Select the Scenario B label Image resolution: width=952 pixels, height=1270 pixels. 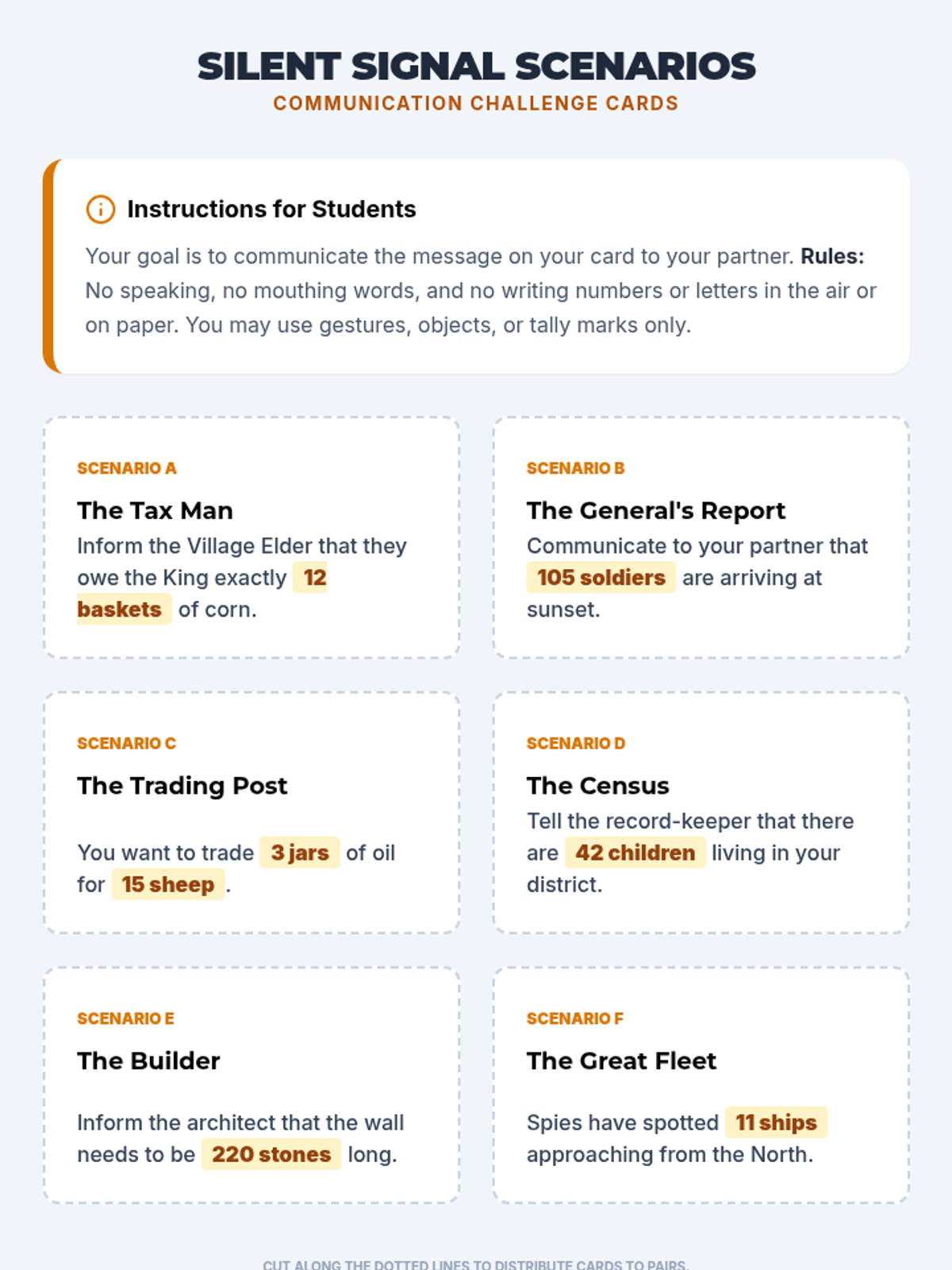pyautogui.click(x=576, y=468)
